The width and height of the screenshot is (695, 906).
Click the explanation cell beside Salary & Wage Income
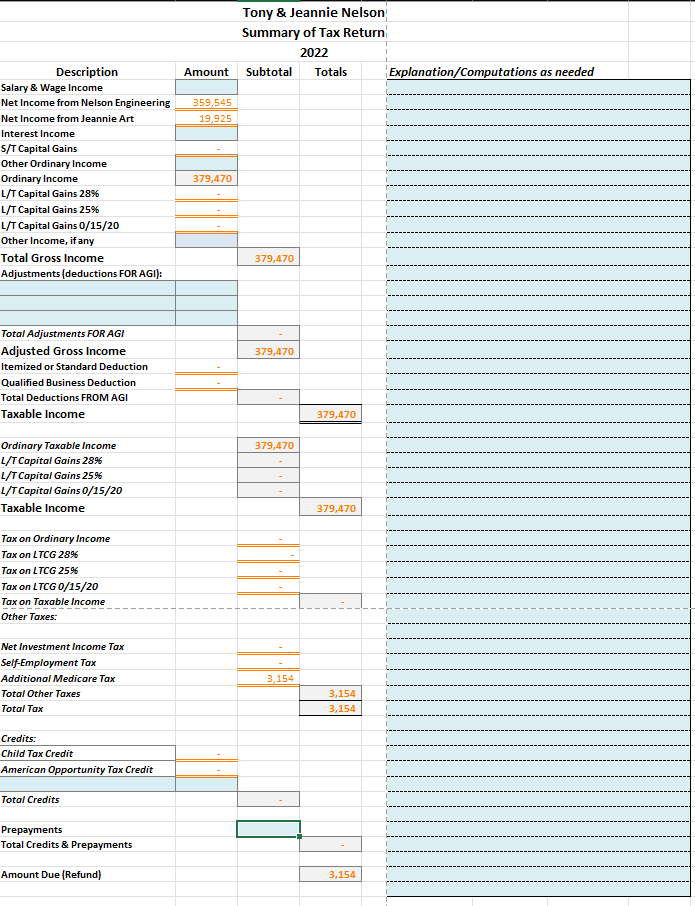point(538,87)
